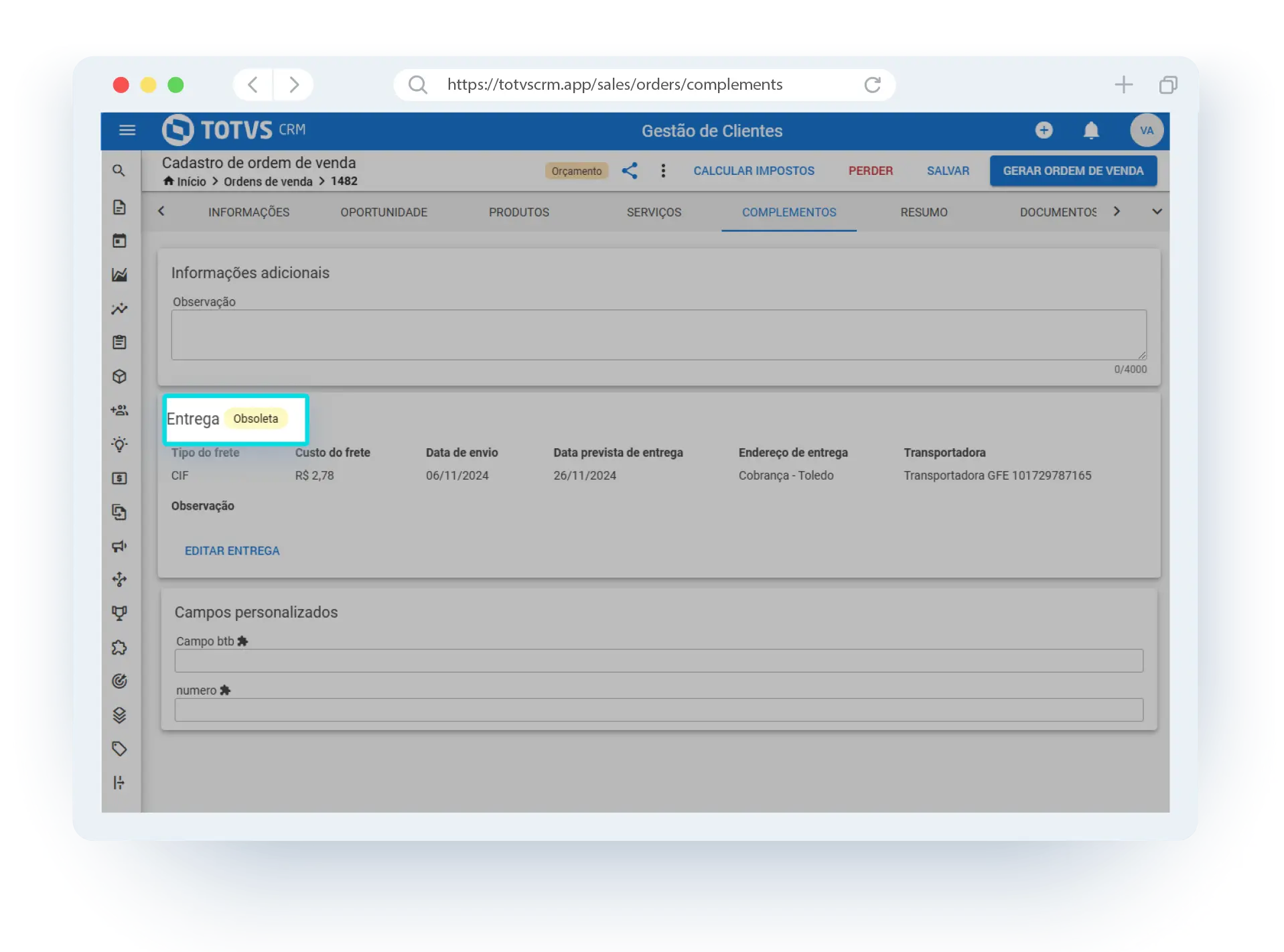Open the sidebar products cube icon

(x=119, y=377)
